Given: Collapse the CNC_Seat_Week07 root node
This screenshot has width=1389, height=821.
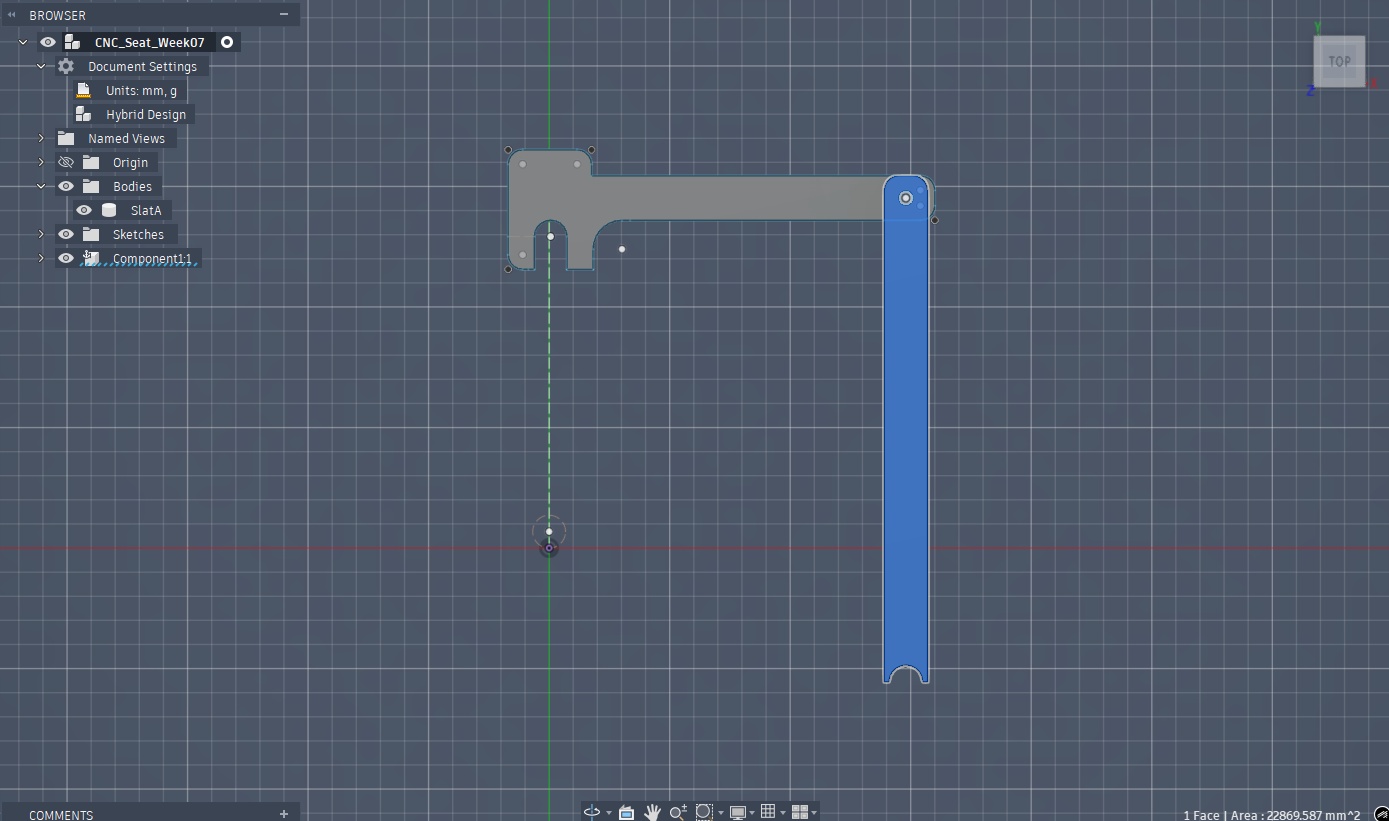Looking at the screenshot, I should click(x=23, y=42).
